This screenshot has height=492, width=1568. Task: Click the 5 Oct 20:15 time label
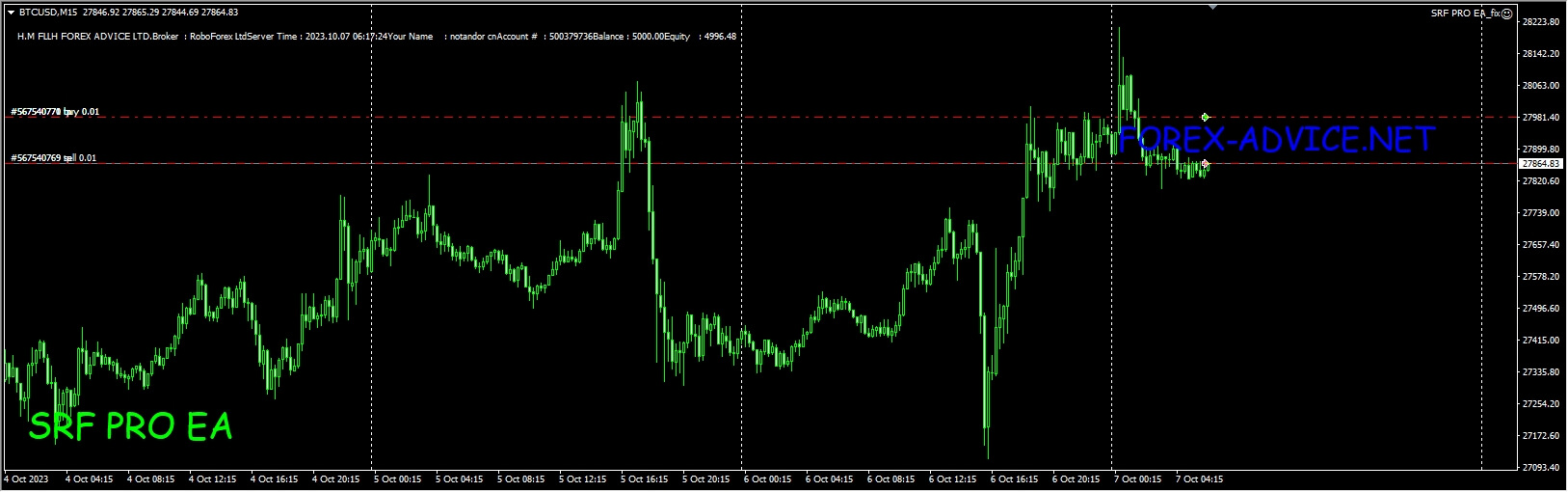705,478
